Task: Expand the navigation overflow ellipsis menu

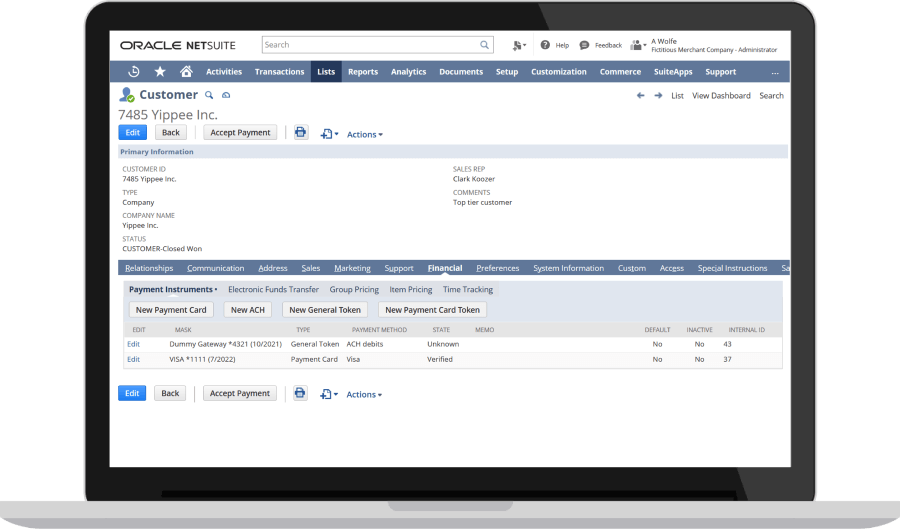Action: click(775, 72)
